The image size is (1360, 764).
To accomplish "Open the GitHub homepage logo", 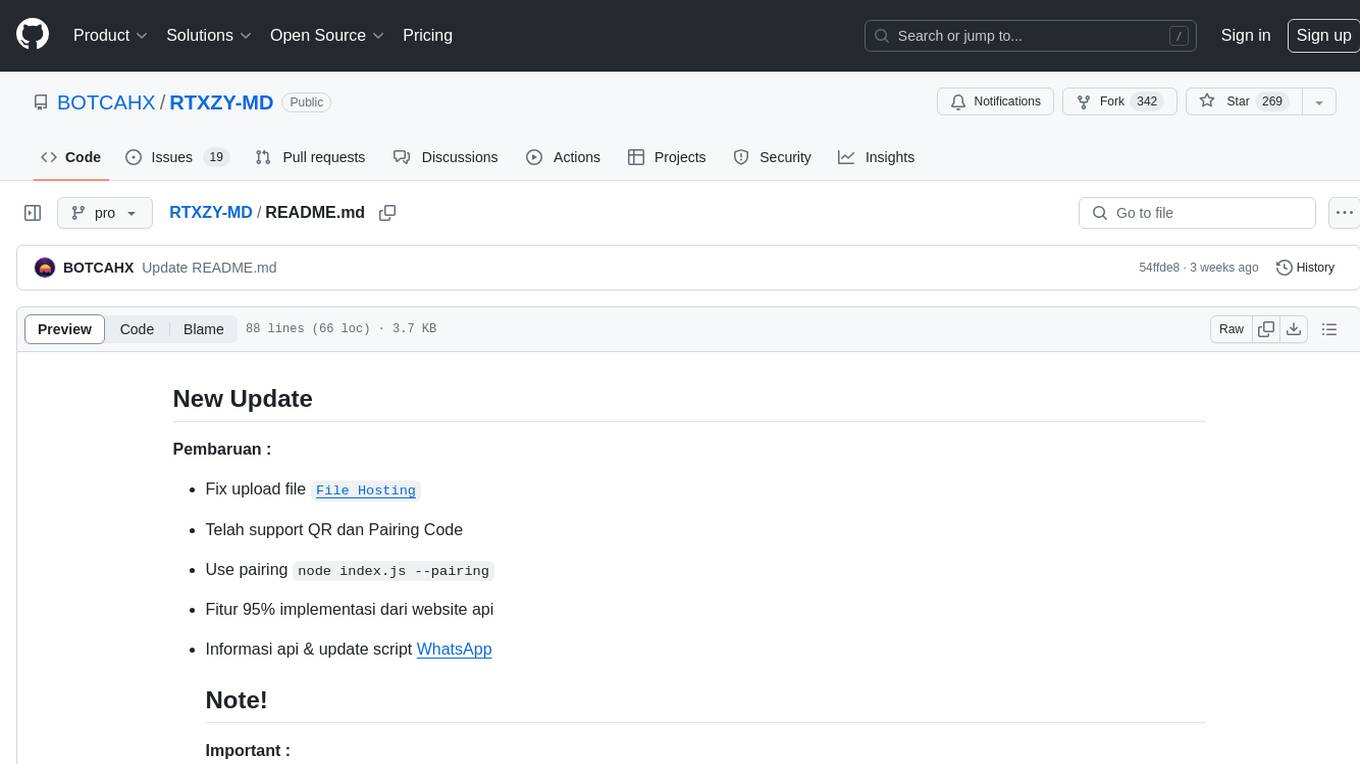I will coord(32,35).
